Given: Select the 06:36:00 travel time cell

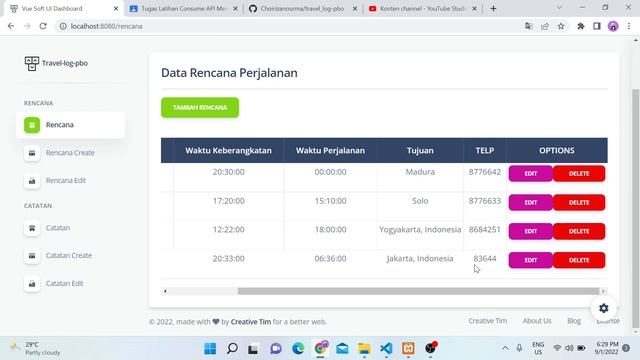Looking at the screenshot, I should point(330,258).
